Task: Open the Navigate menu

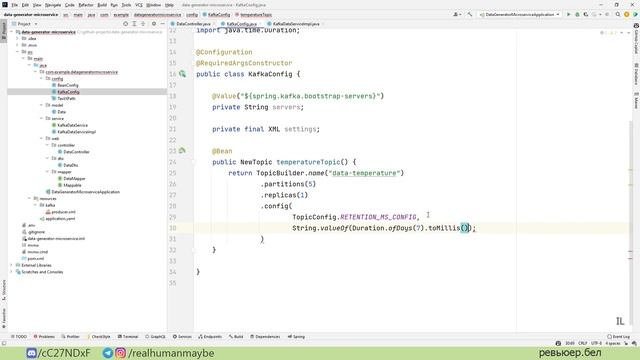Action: pos(53,5)
